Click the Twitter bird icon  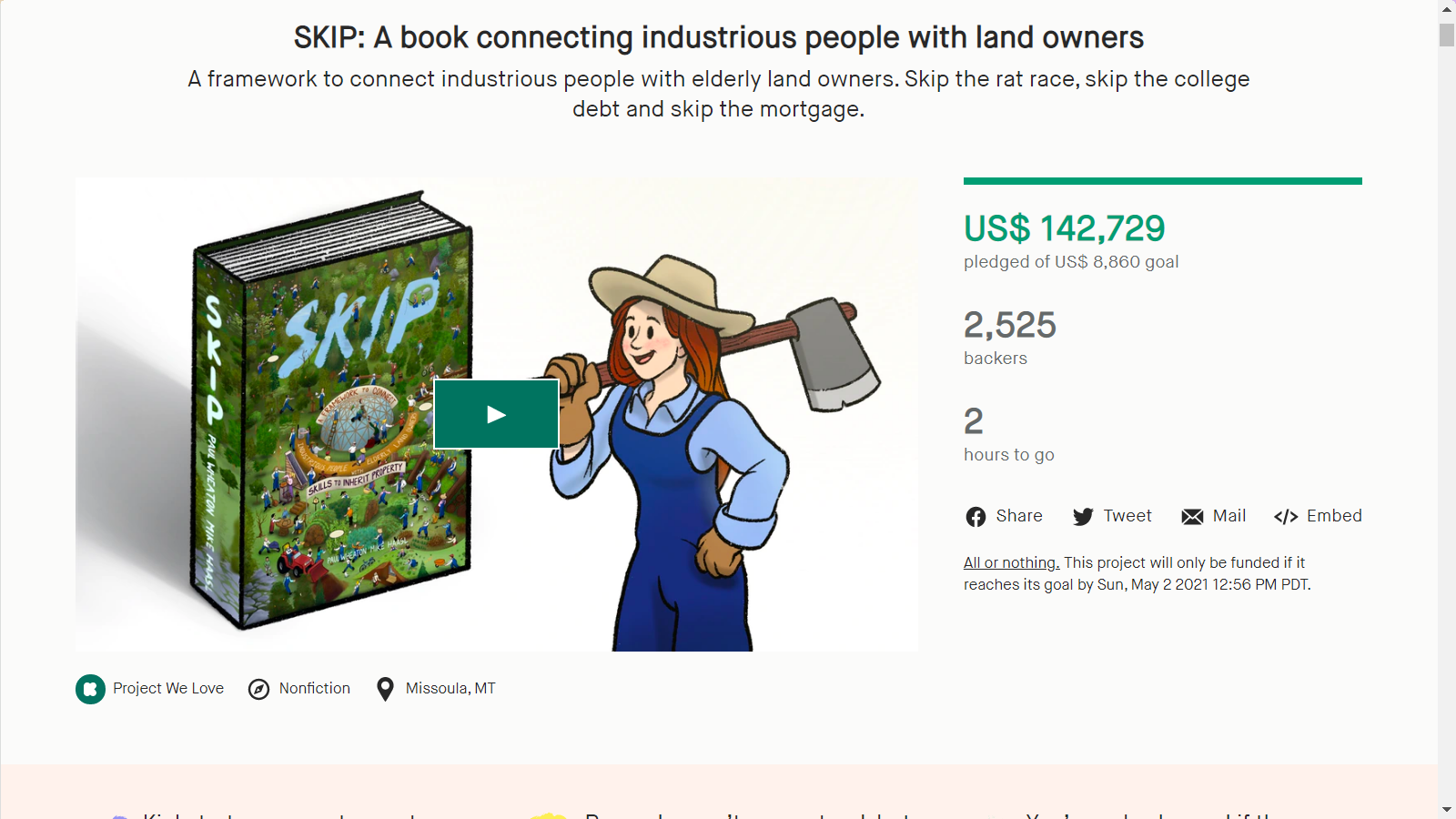pyautogui.click(x=1083, y=517)
